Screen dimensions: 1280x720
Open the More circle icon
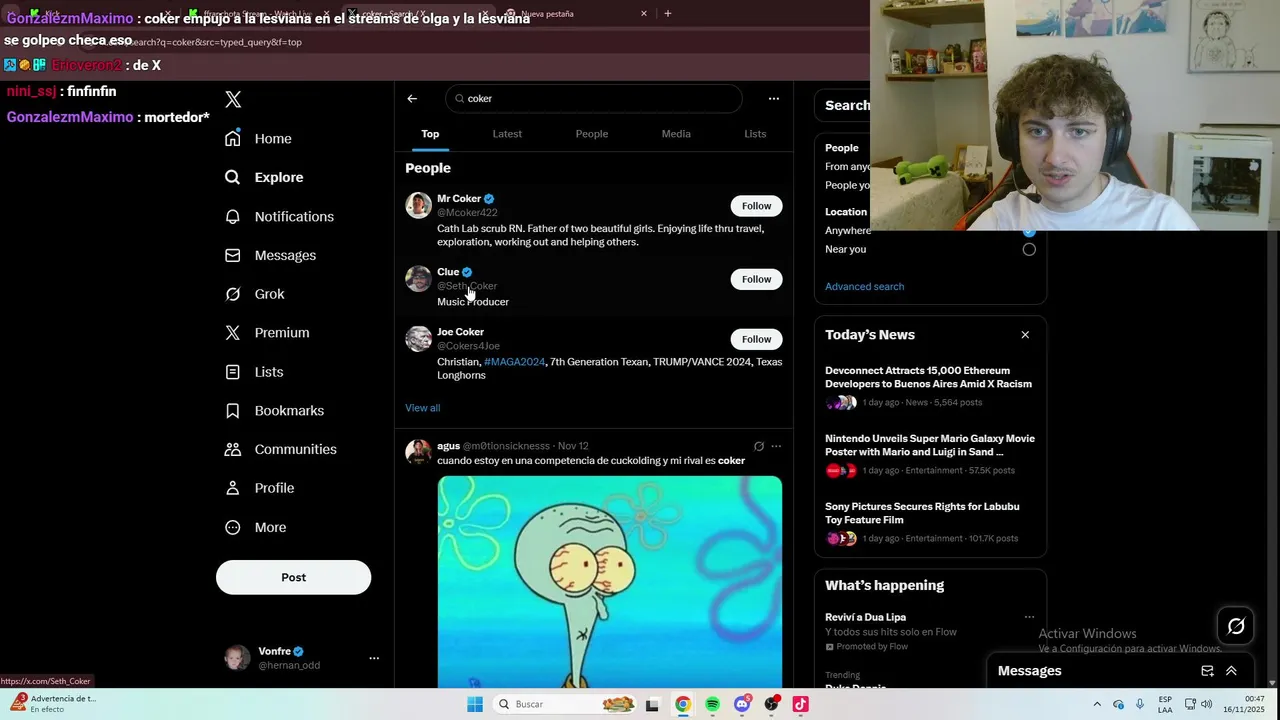tap(233, 527)
